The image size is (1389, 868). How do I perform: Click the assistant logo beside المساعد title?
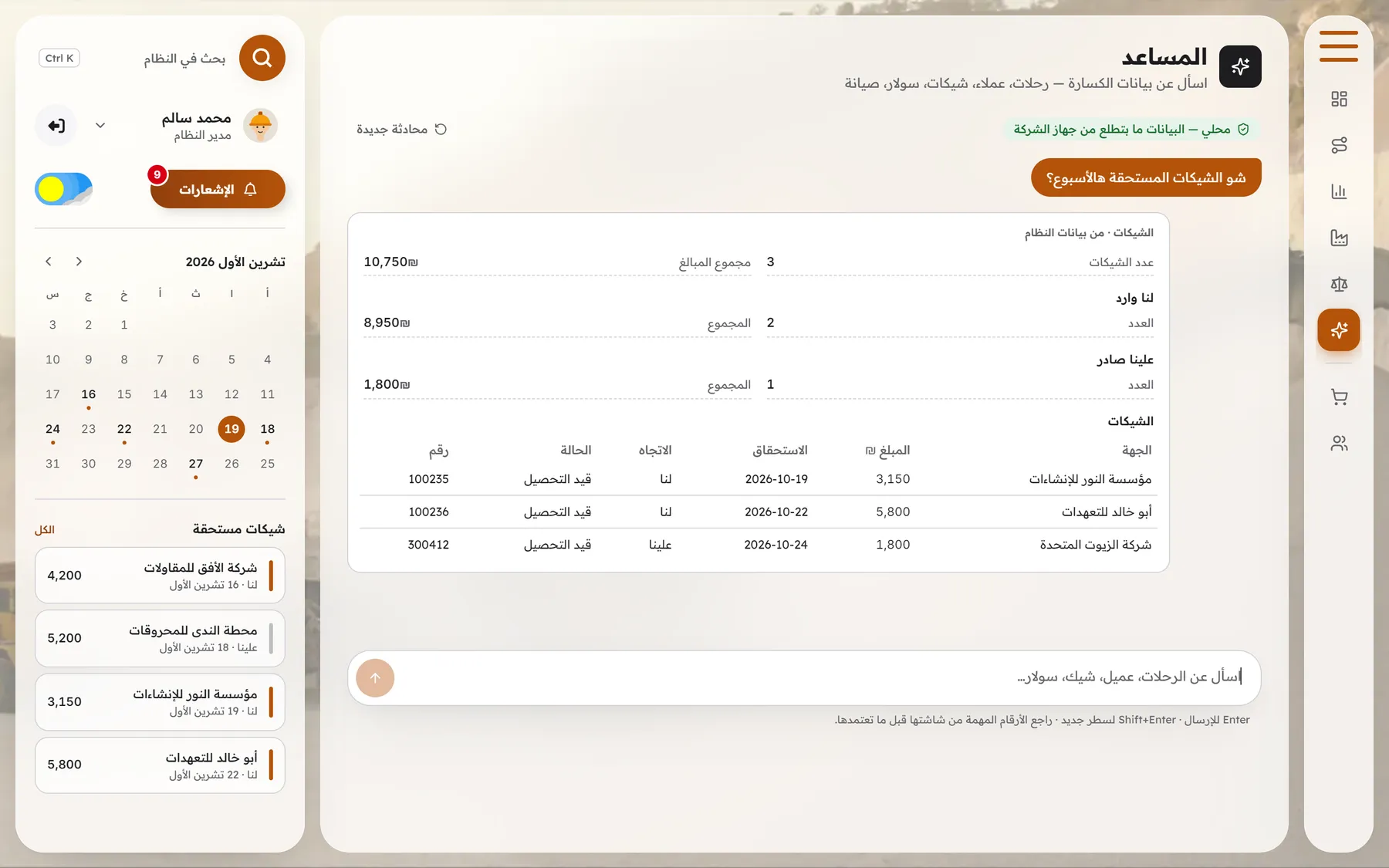[1240, 66]
